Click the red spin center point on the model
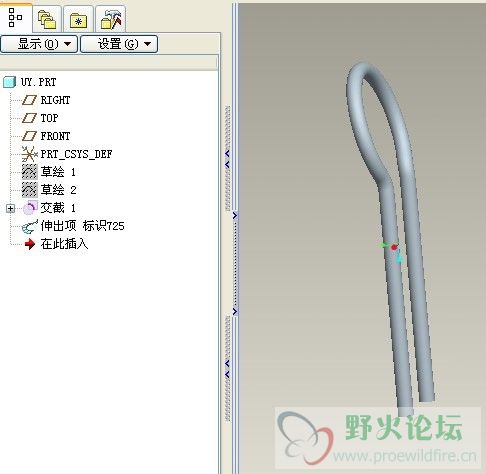The height and width of the screenshot is (474, 486). click(394, 247)
